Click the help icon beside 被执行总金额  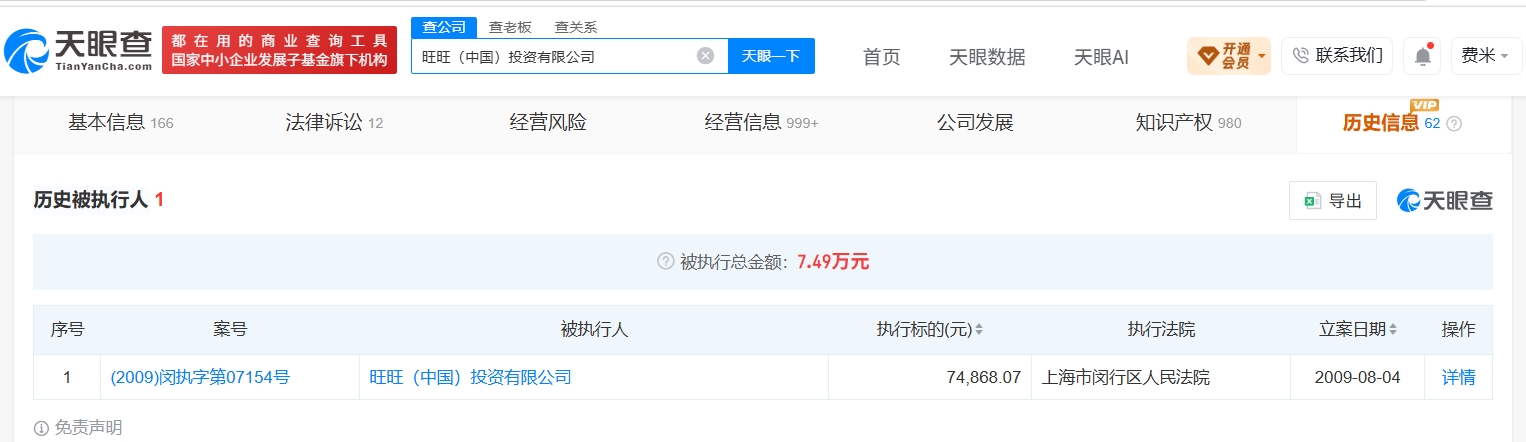tap(665, 261)
